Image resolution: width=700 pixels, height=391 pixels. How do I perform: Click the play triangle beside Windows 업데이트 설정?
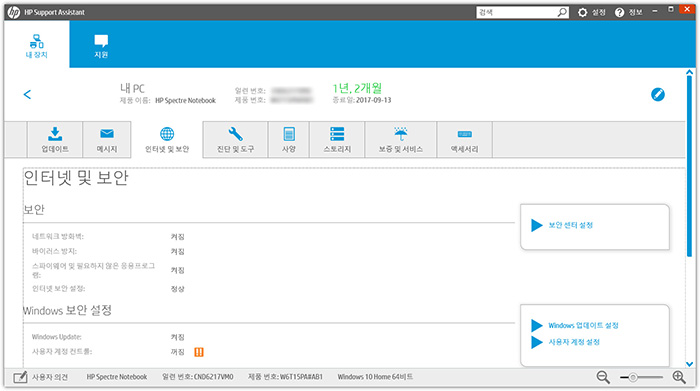(x=537, y=325)
